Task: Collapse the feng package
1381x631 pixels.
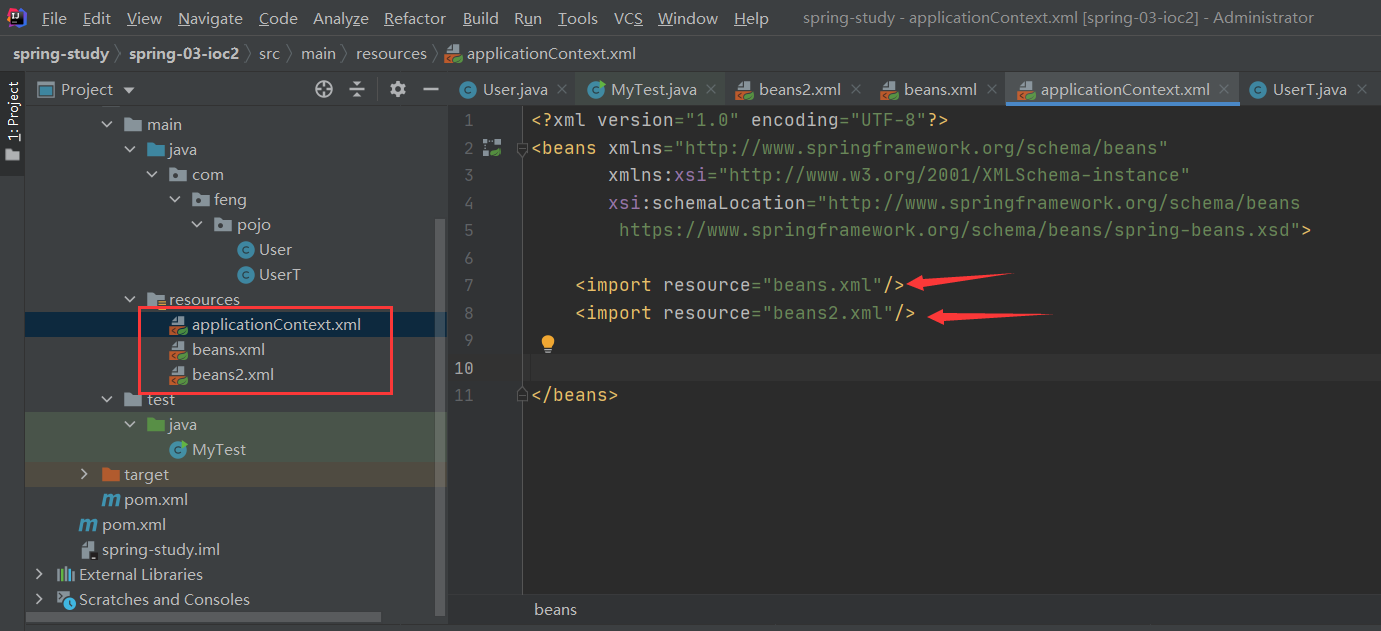Action: (x=175, y=199)
